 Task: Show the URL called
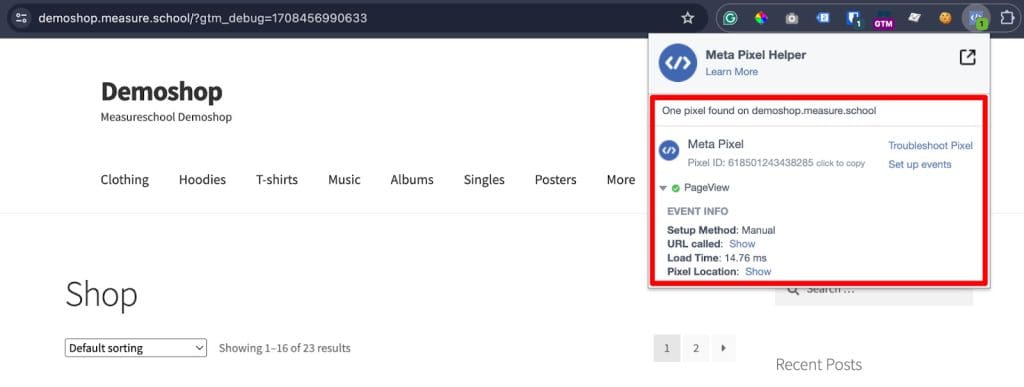coord(742,244)
